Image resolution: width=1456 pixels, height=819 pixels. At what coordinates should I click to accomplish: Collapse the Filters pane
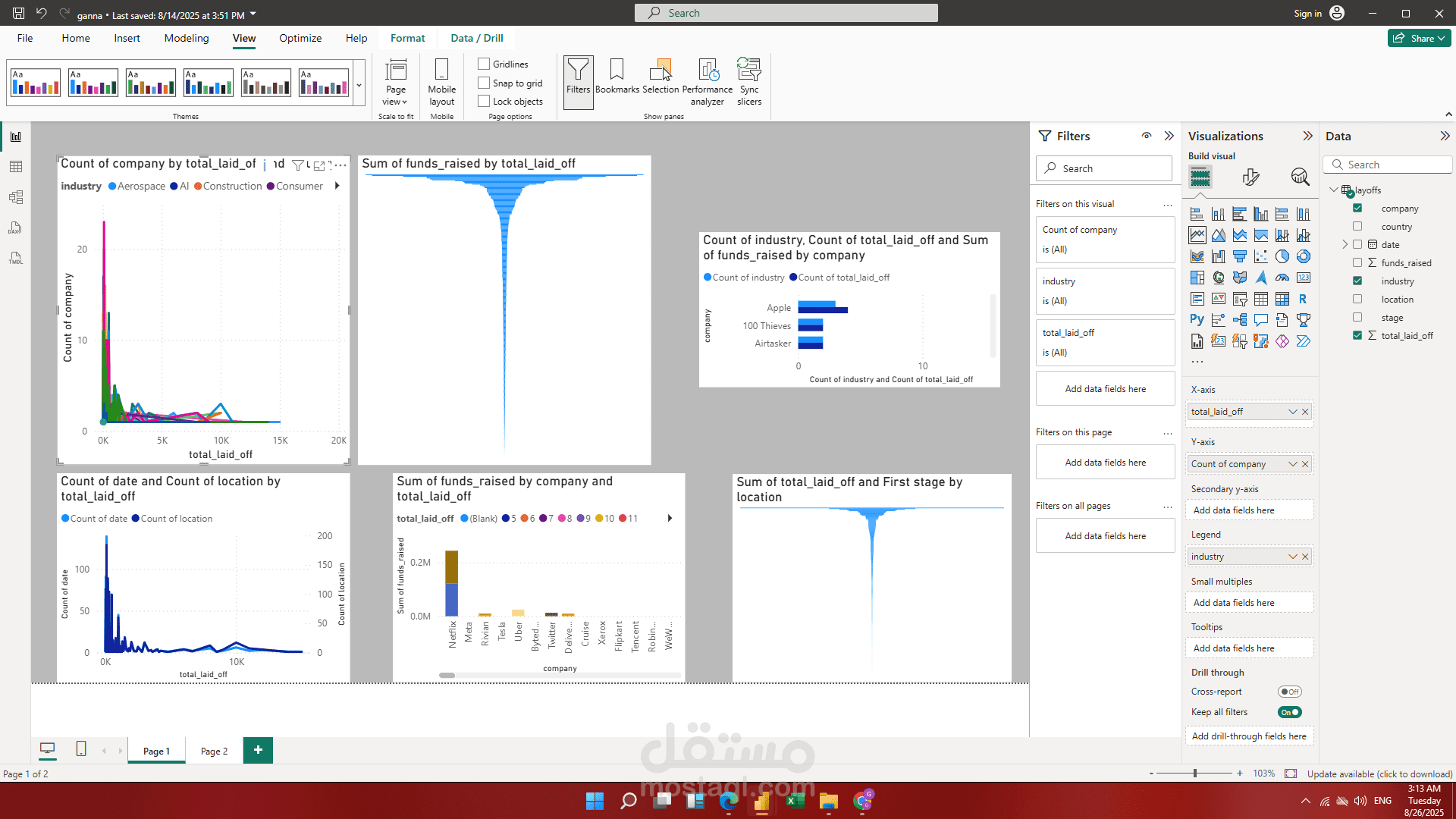[1169, 136]
